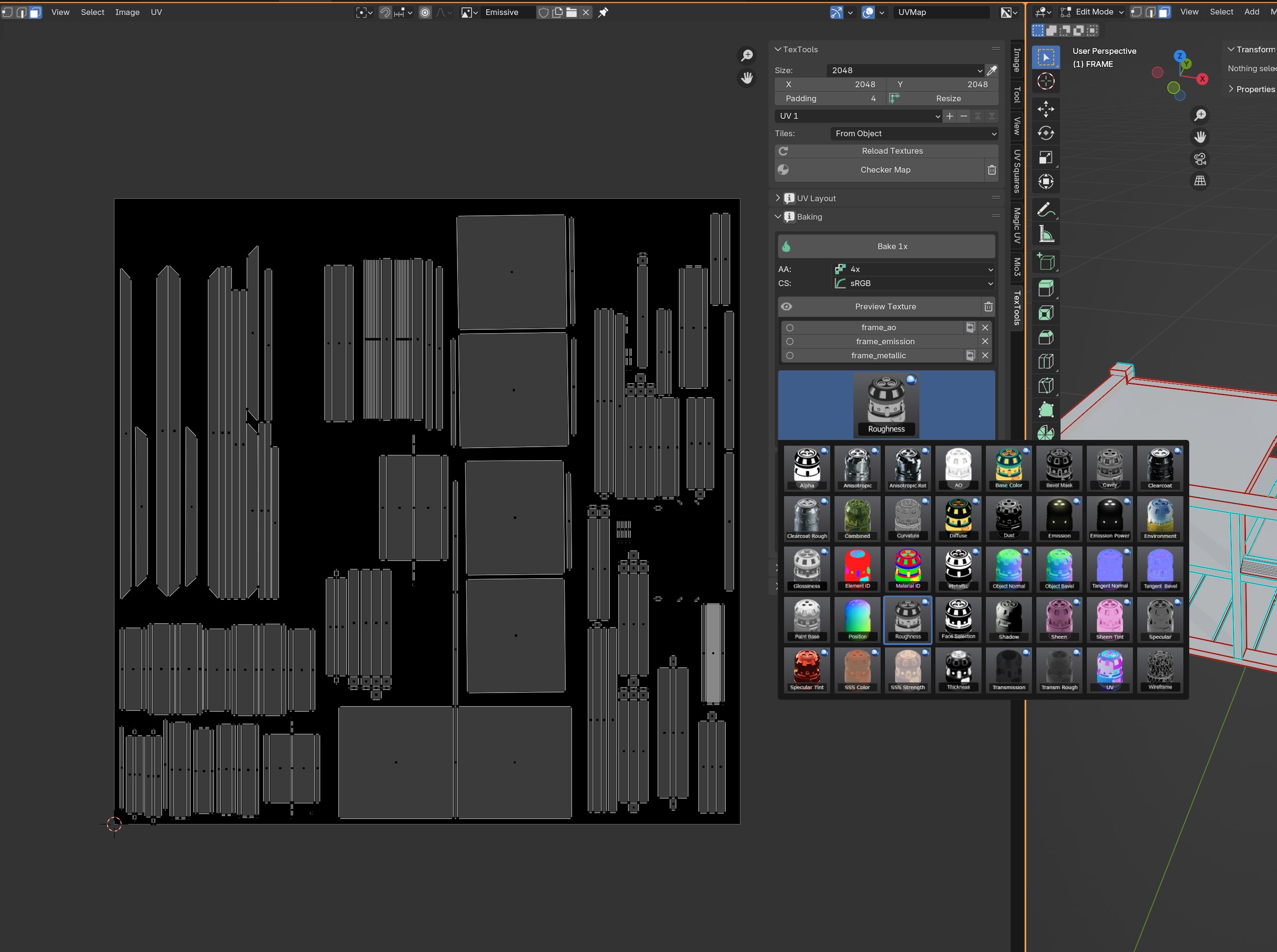Select the Annotate tool
This screenshot has height=952, width=1277.
(x=1046, y=210)
